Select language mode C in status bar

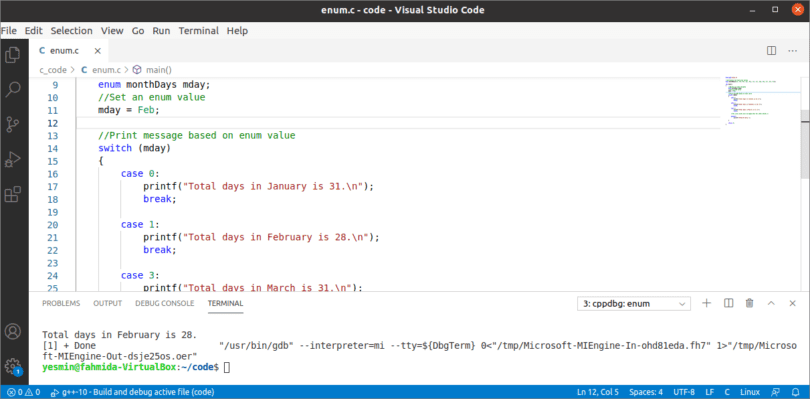pos(727,392)
